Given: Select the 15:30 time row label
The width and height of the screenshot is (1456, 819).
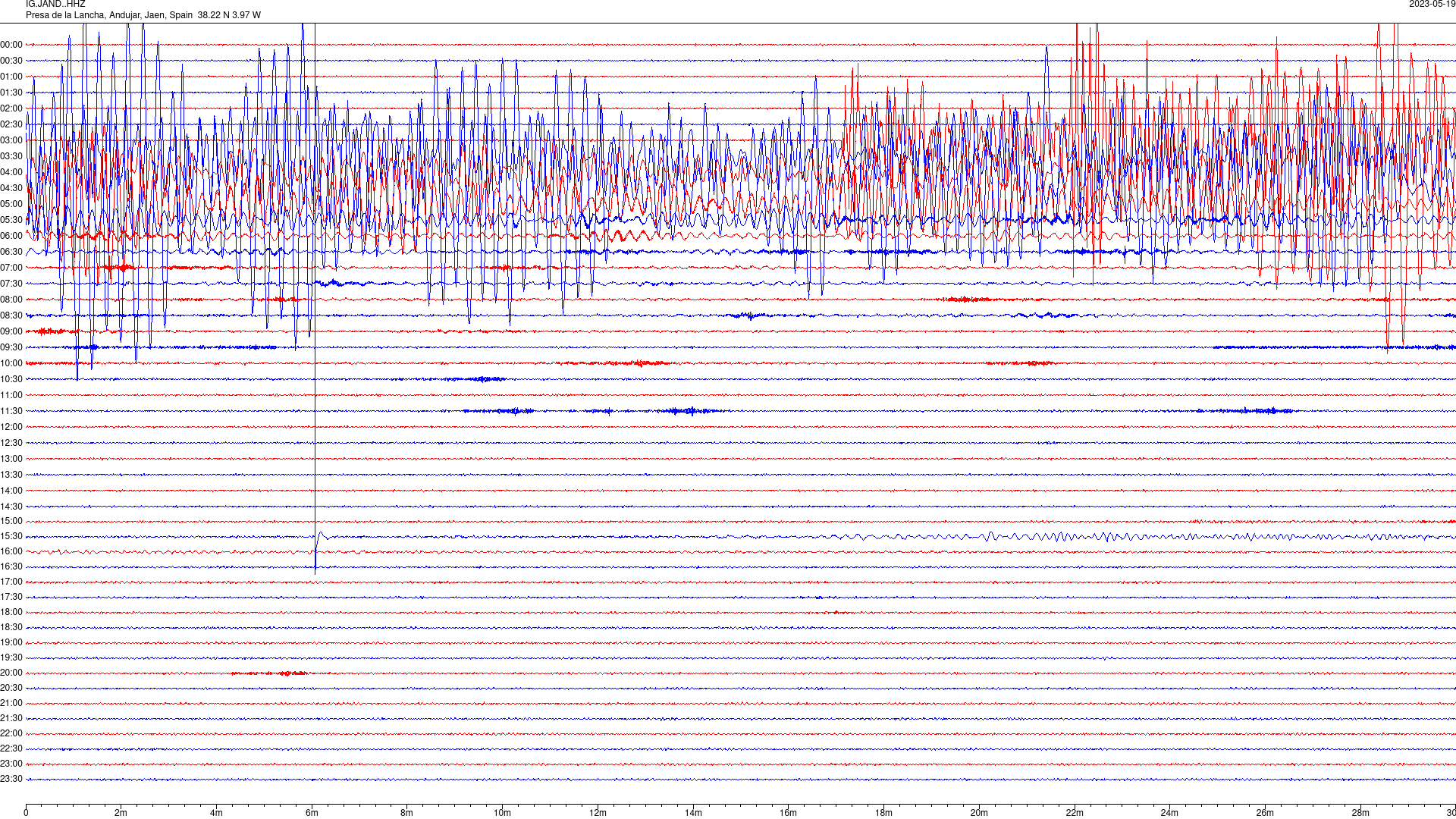Looking at the screenshot, I should pos(11,536).
